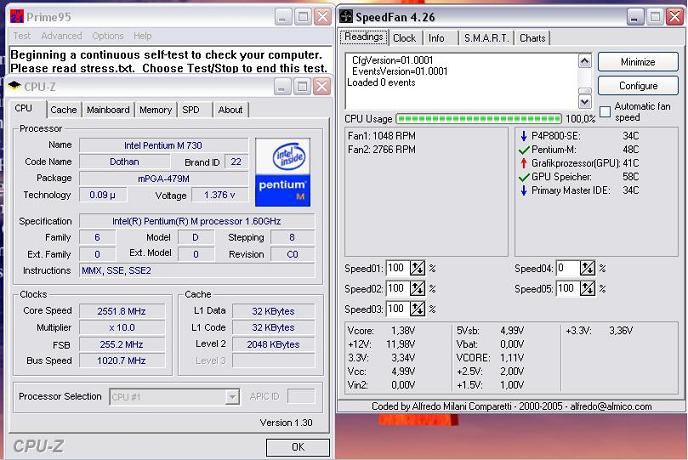Click the red up arrow beside Grafikprozessor(GPU)

(x=523, y=163)
